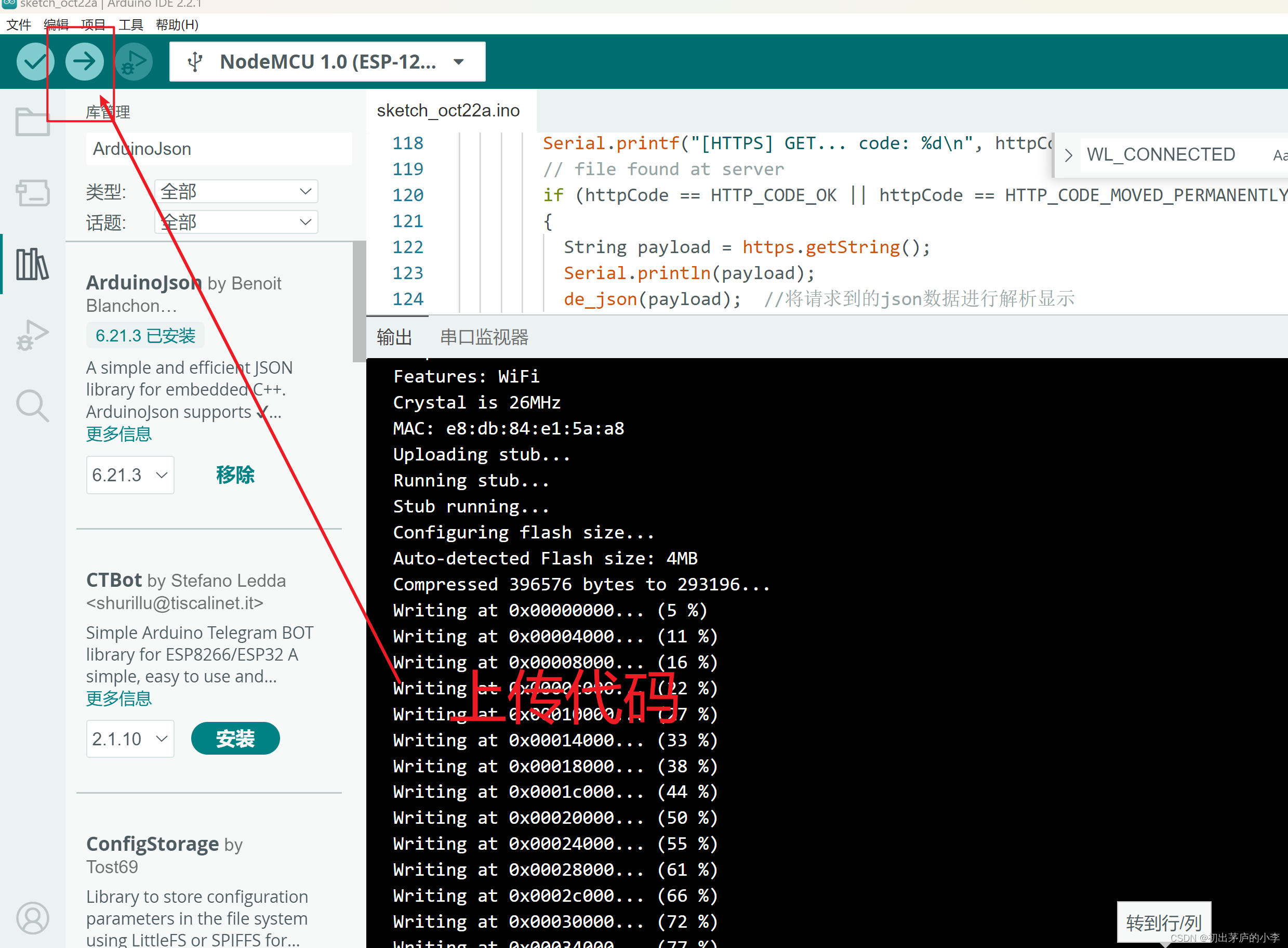
Task: Open the 帮助(H) menu
Action: point(177,24)
